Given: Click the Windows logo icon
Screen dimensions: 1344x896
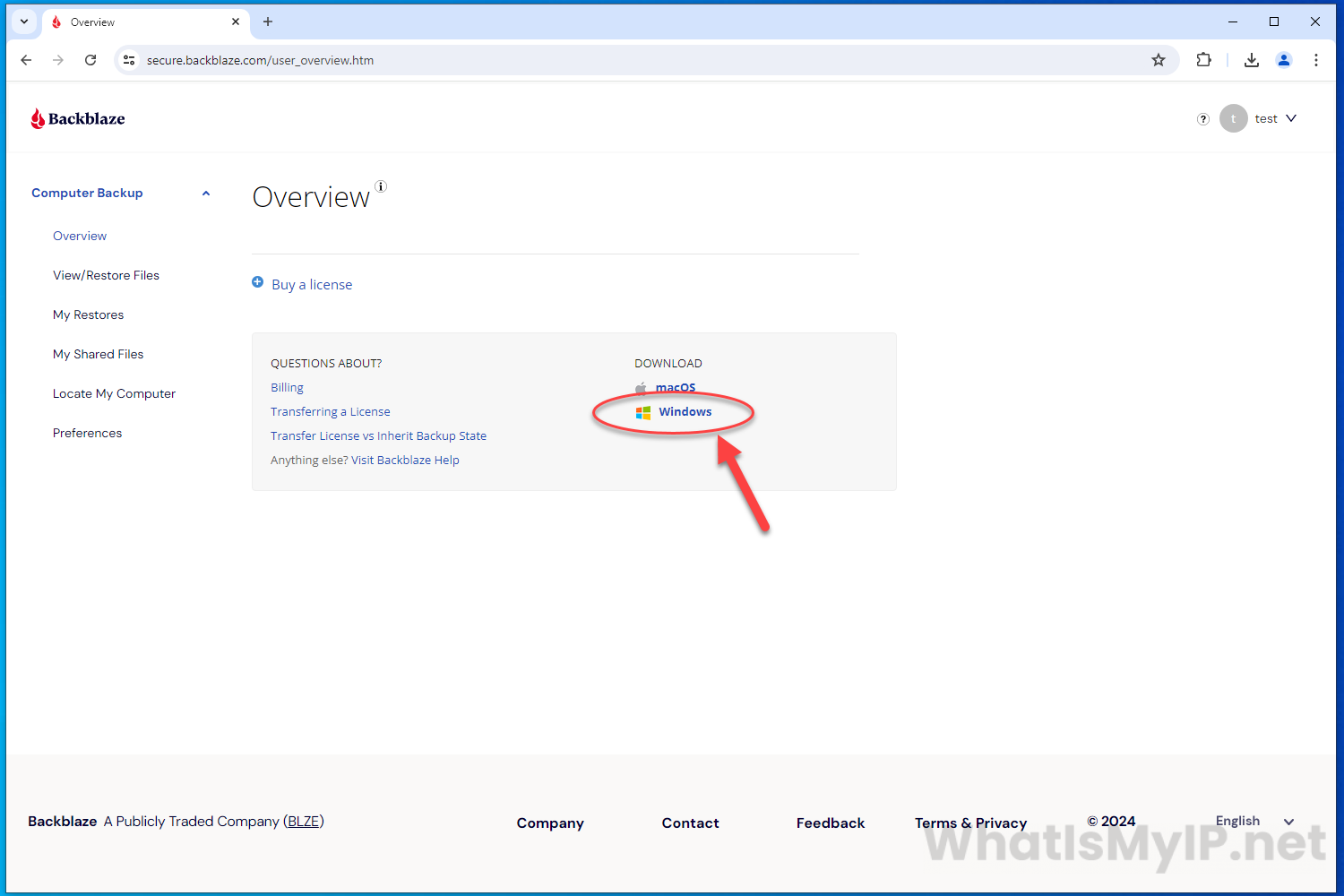Looking at the screenshot, I should coord(643,412).
